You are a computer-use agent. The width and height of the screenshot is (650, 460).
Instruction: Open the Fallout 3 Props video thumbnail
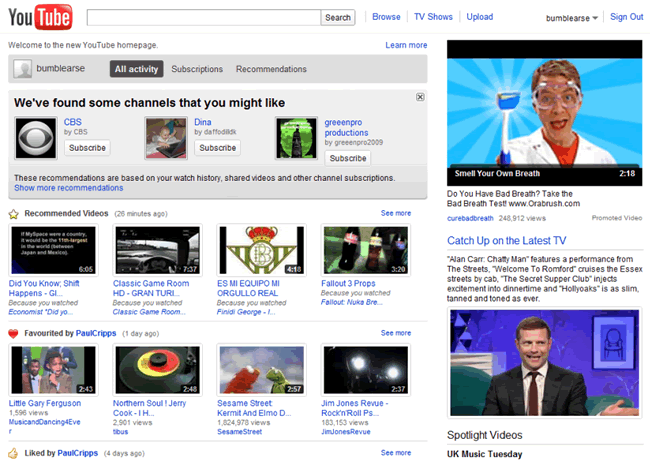click(366, 250)
